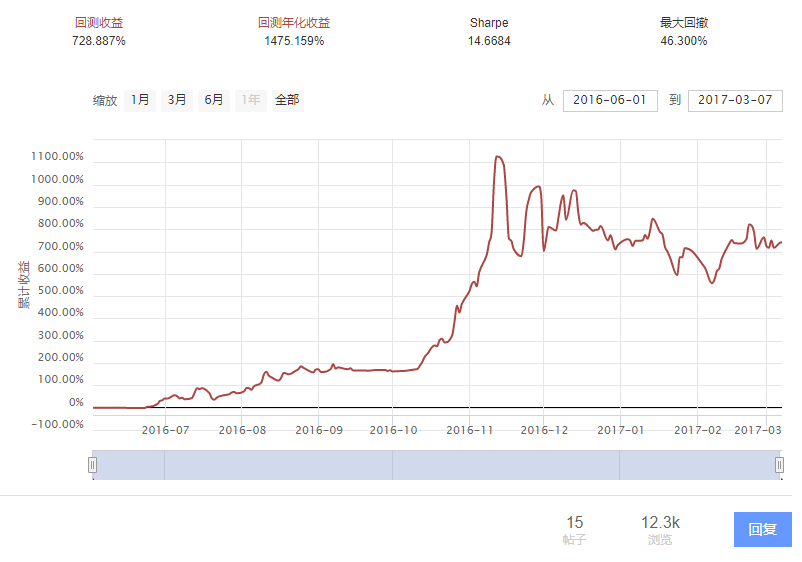
Task: Click the 最大回撤 value 46.300%
Action: tap(684, 41)
